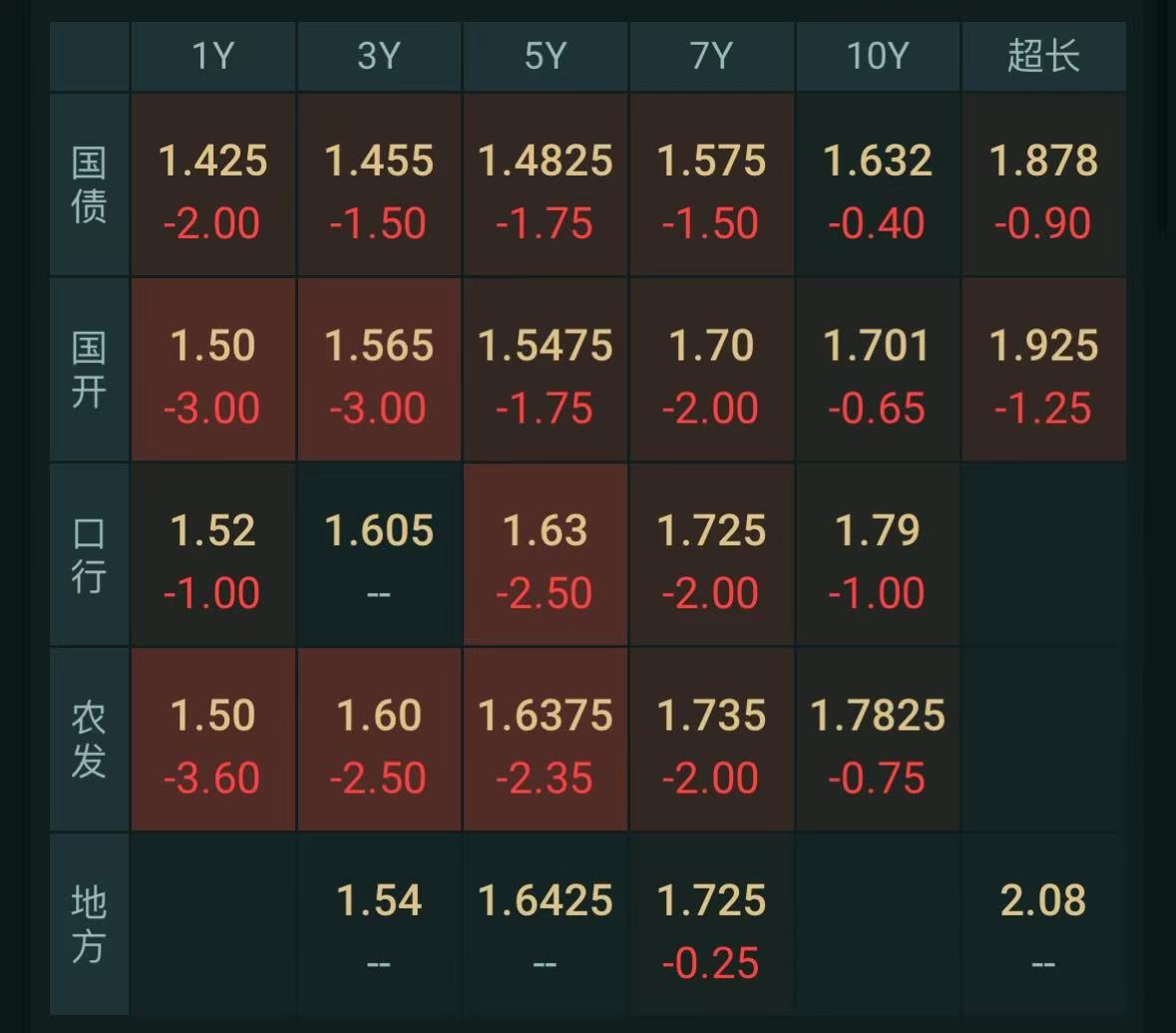Screen dimensions: 1176x1033
Task: Open the 国债 10Y cell showing 1.632
Action: [878, 184]
